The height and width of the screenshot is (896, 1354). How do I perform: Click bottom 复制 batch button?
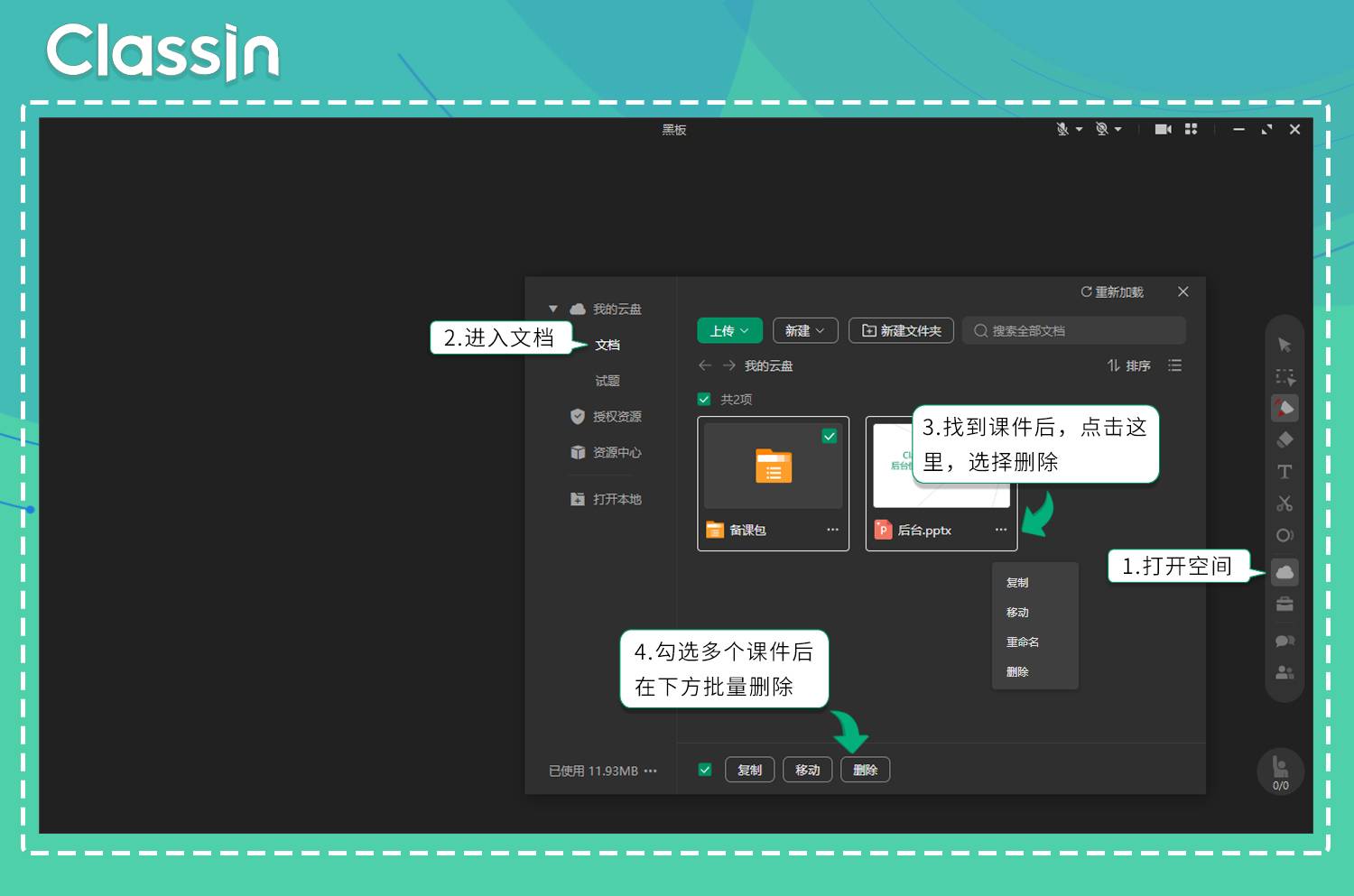tap(749, 770)
